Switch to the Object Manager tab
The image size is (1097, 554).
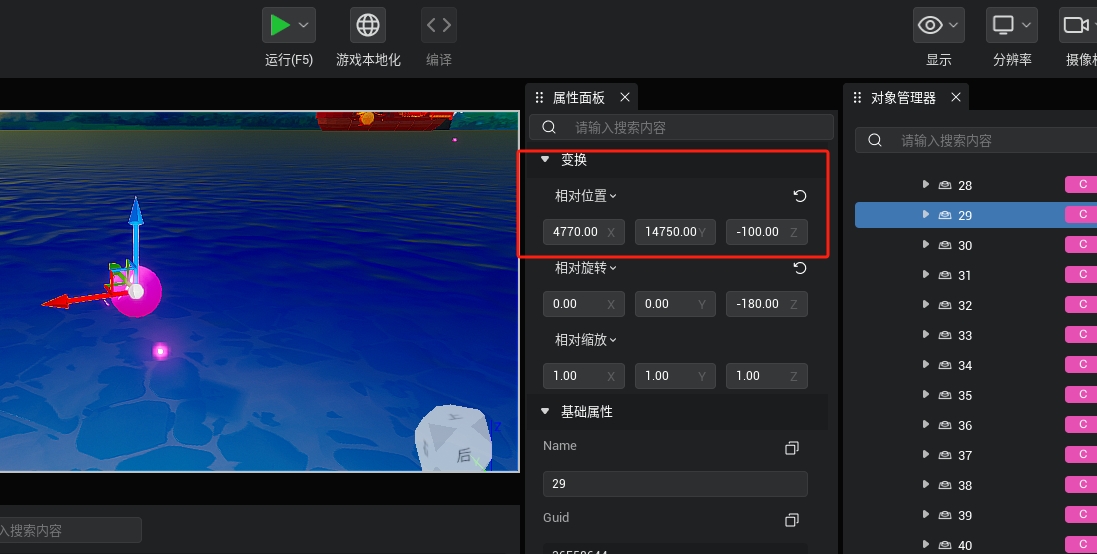(903, 97)
